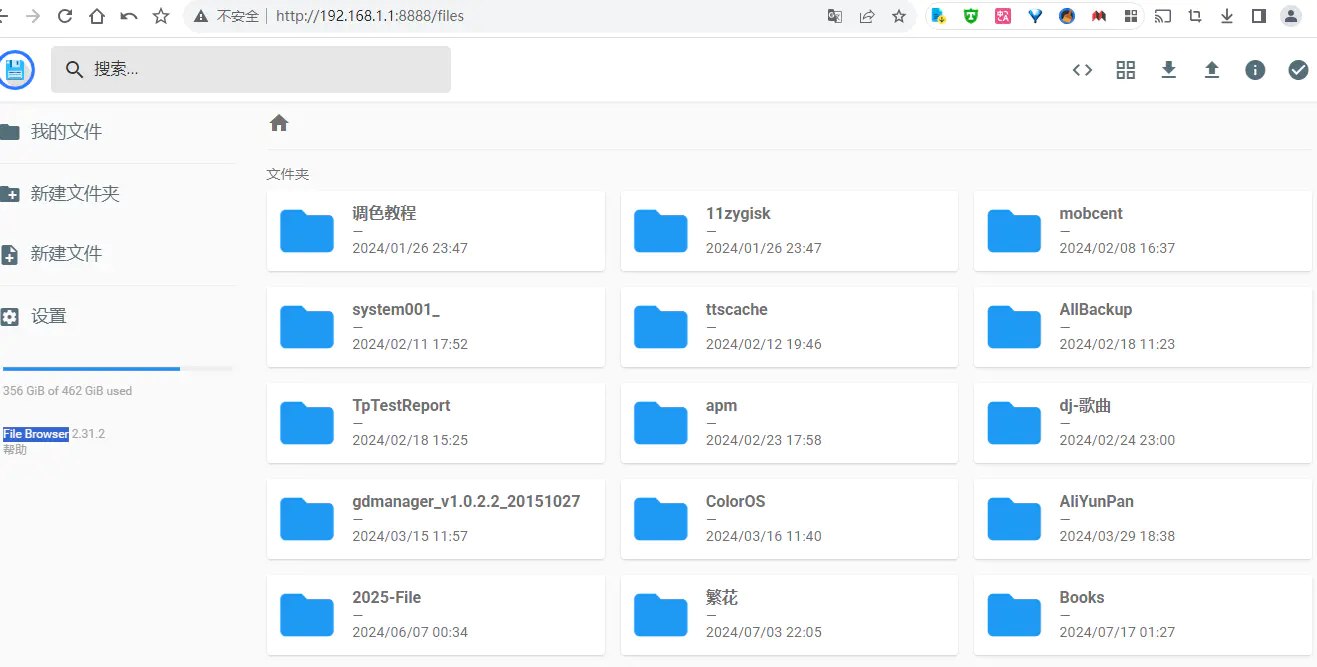Open the 繁花 folder
1317x667 pixels.
[x=789, y=615]
